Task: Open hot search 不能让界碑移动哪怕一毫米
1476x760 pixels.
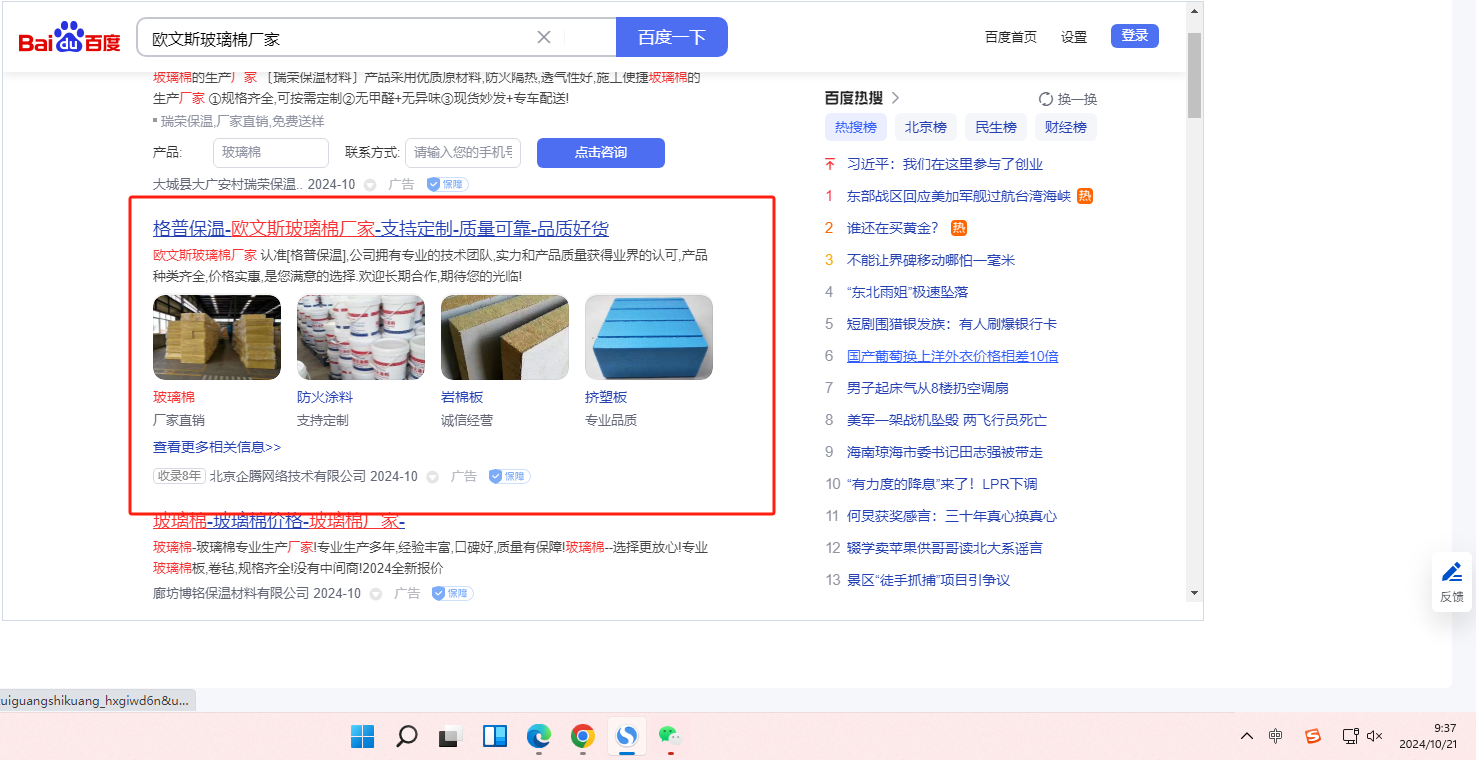Action: [x=931, y=260]
